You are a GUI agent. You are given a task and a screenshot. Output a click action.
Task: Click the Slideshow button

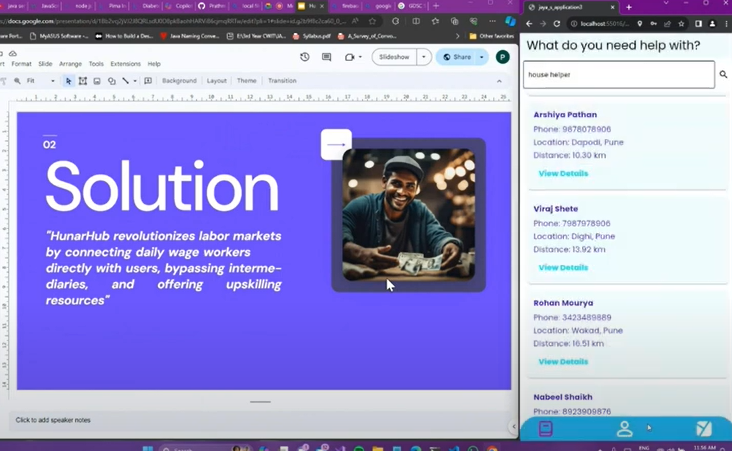pos(394,57)
